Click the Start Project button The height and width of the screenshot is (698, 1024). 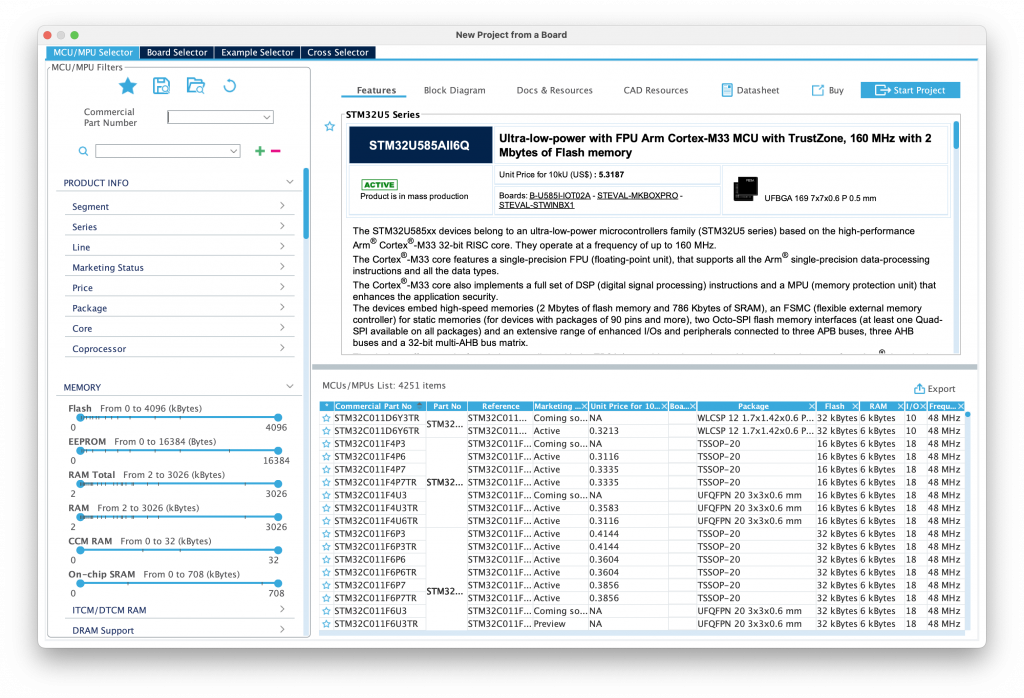point(910,90)
